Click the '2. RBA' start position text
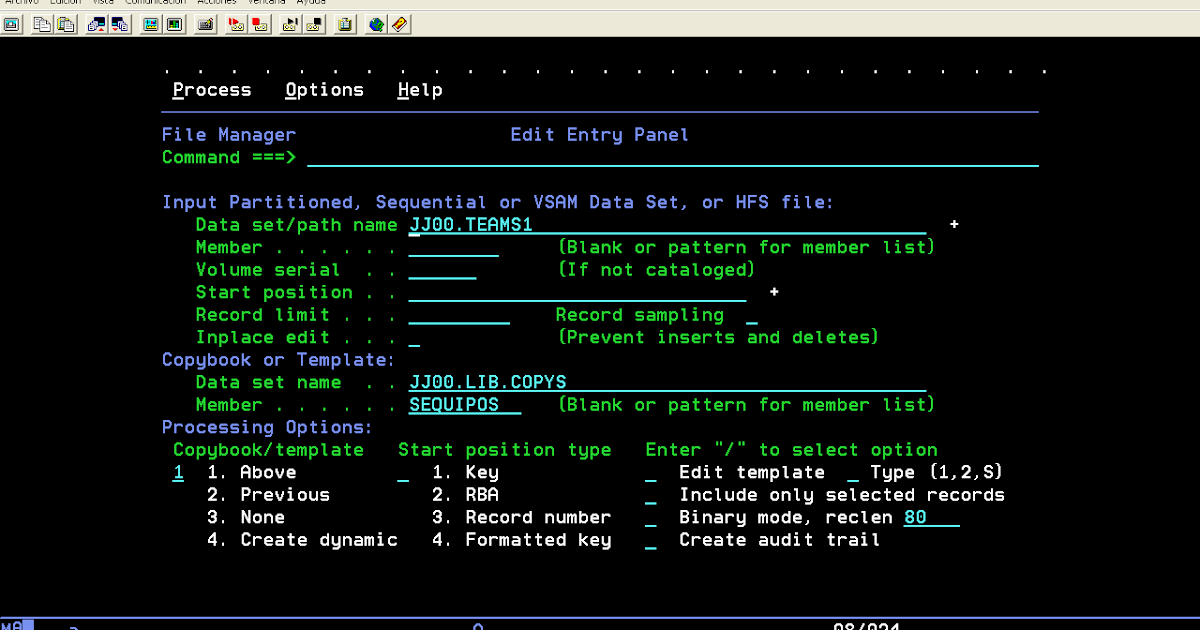This screenshot has height=630, width=1200. click(465, 495)
